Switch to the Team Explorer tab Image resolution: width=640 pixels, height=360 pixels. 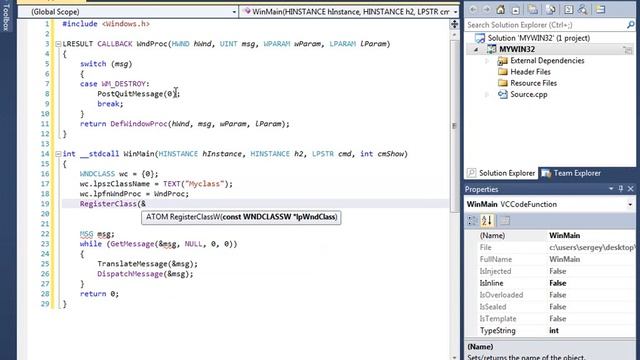[571, 173]
